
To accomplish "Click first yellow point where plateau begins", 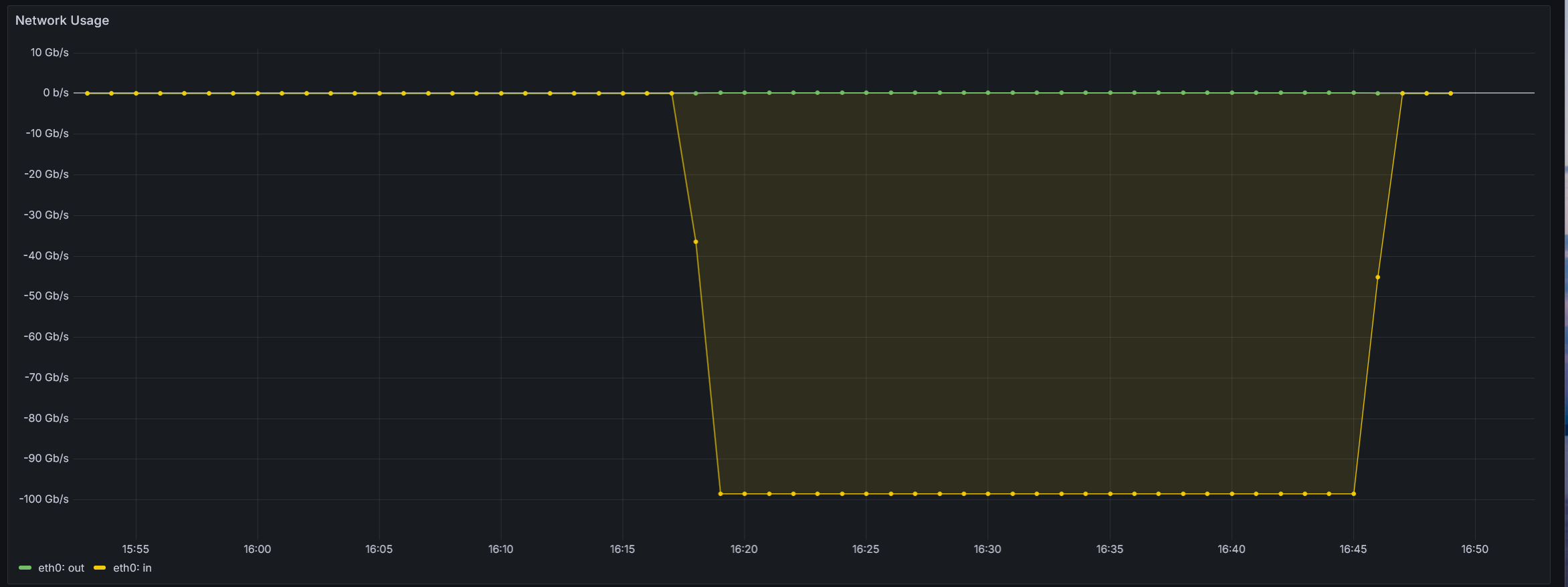I will point(720,493).
